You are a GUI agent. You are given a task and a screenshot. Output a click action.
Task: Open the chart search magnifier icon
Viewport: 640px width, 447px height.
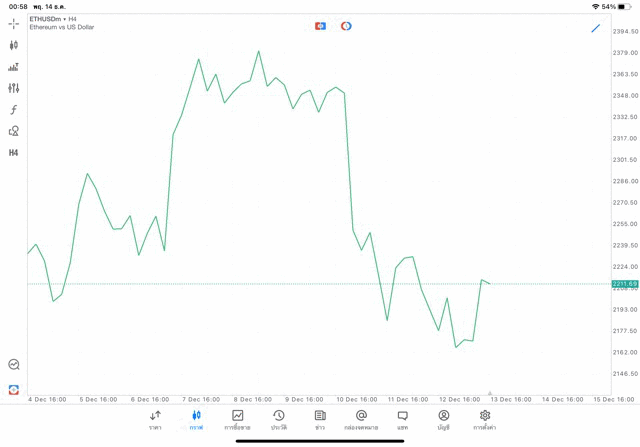coord(13,365)
